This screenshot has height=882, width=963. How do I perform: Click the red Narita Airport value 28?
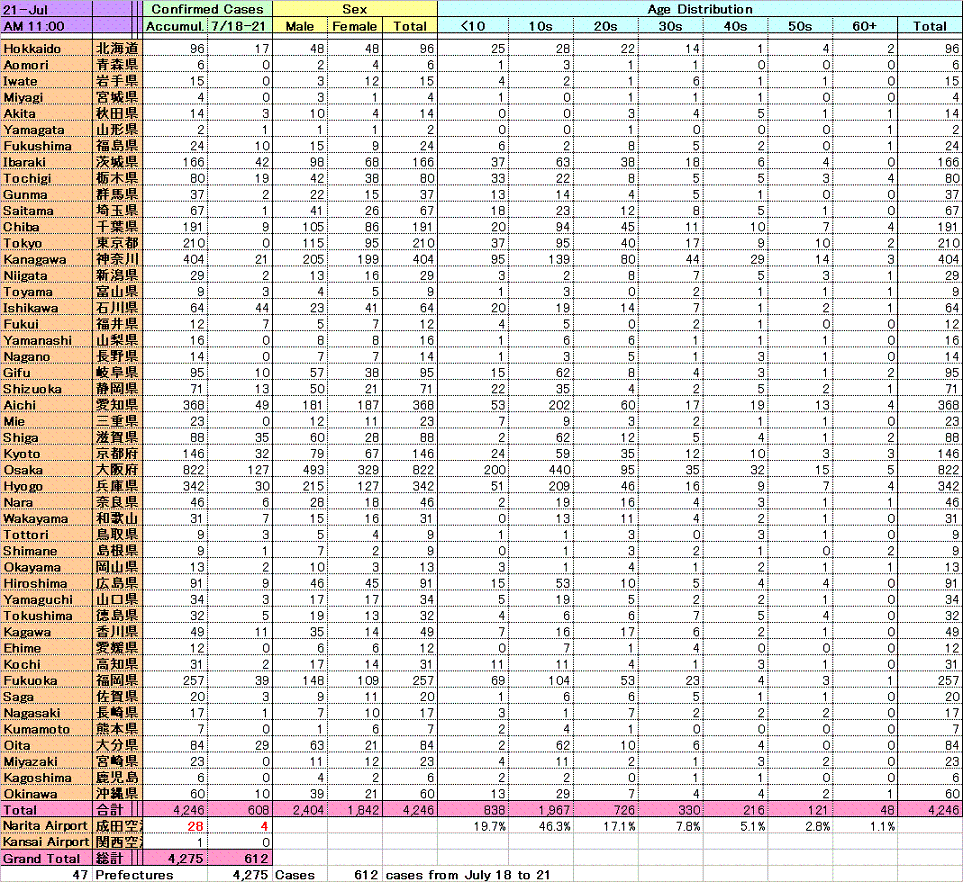191,826
